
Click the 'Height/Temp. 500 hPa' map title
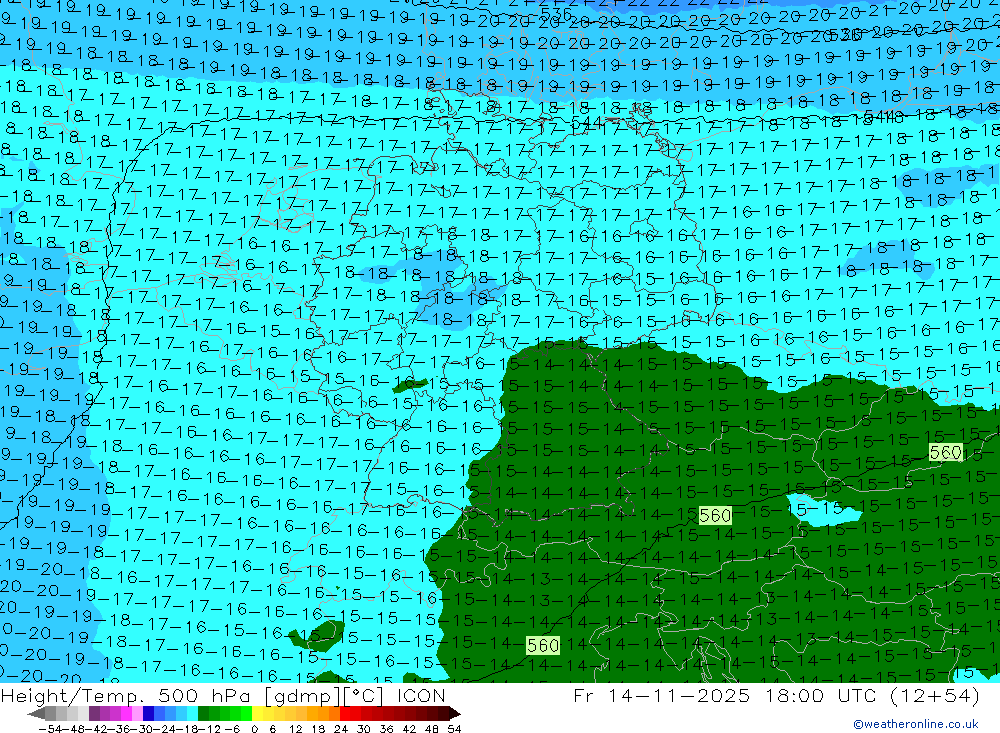(126, 695)
